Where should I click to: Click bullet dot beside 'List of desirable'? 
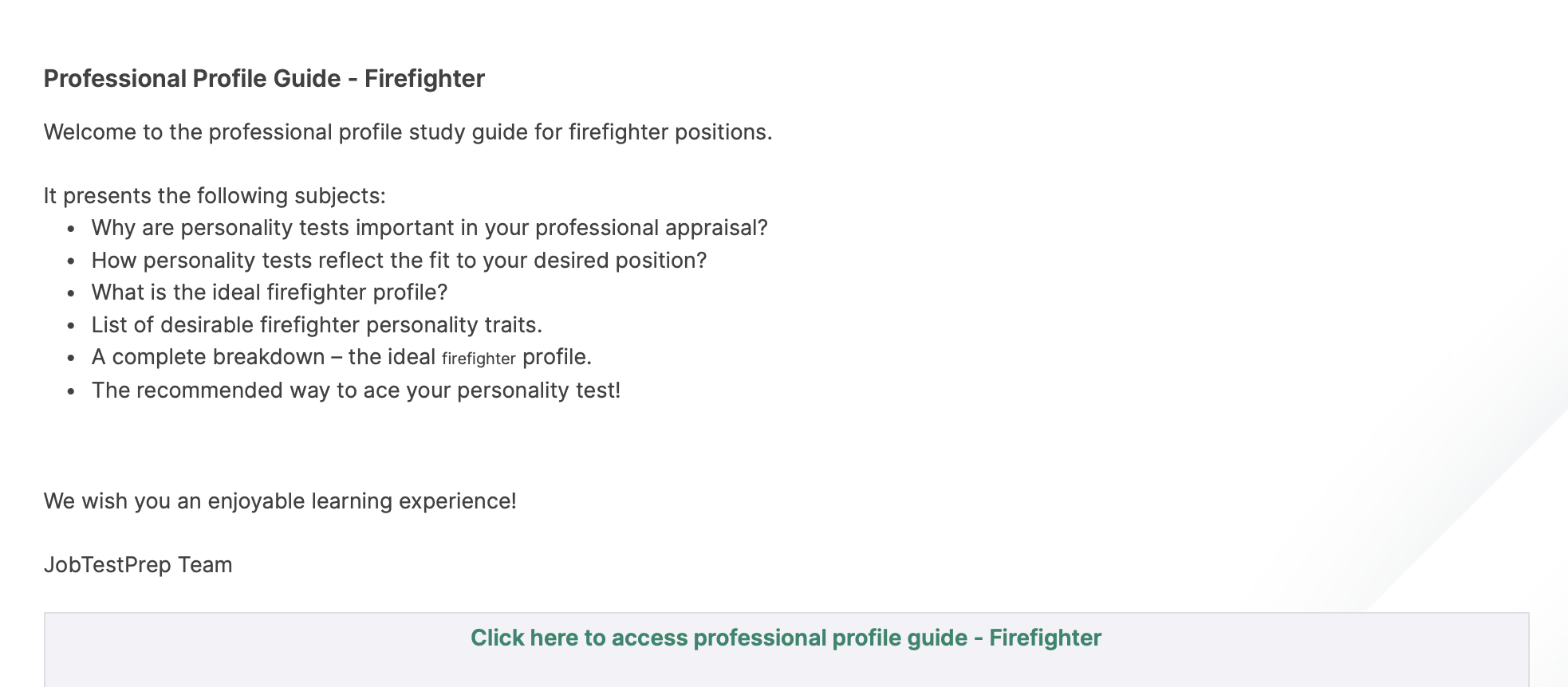click(x=72, y=326)
